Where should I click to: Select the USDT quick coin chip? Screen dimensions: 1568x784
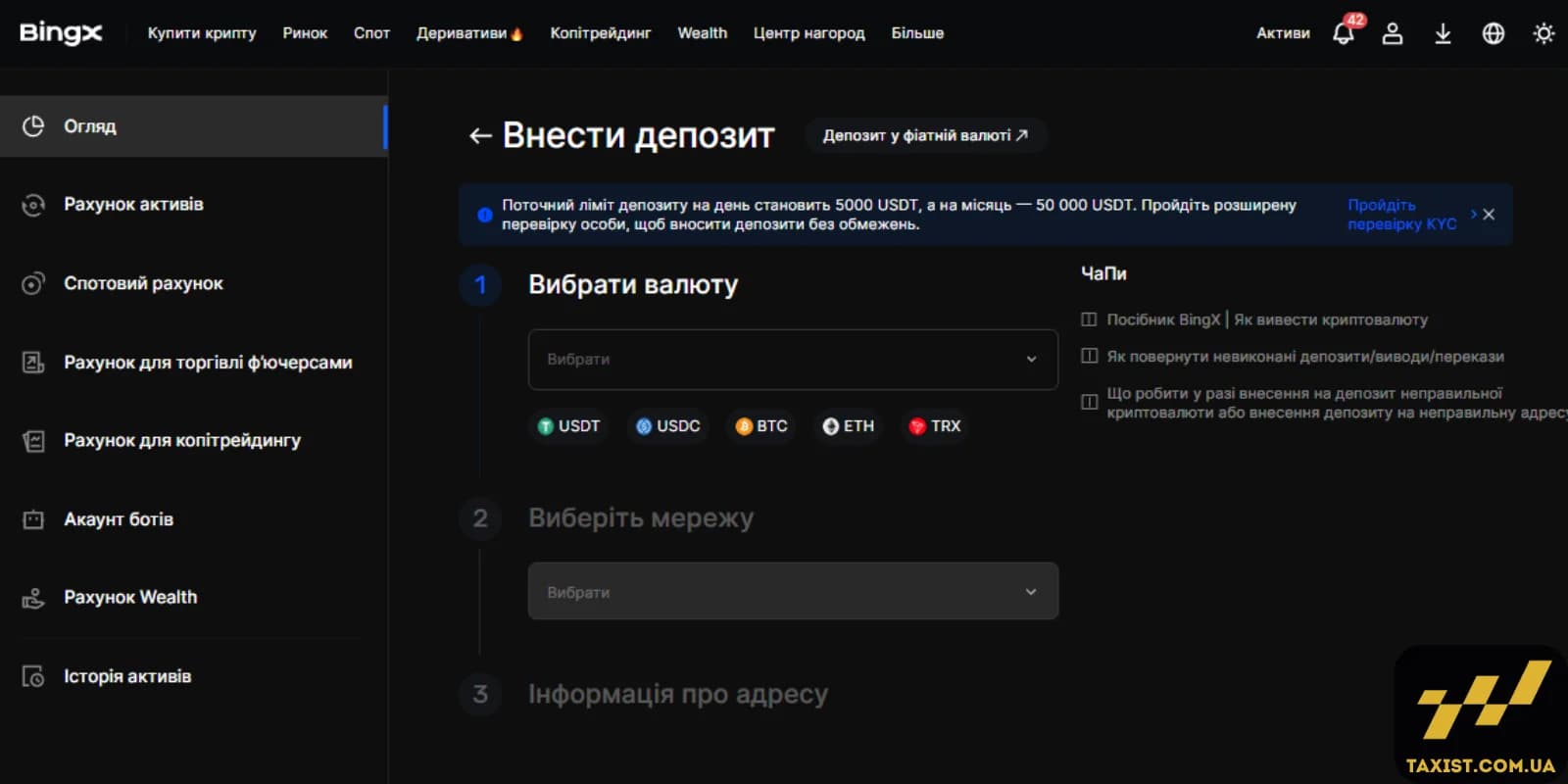click(568, 426)
